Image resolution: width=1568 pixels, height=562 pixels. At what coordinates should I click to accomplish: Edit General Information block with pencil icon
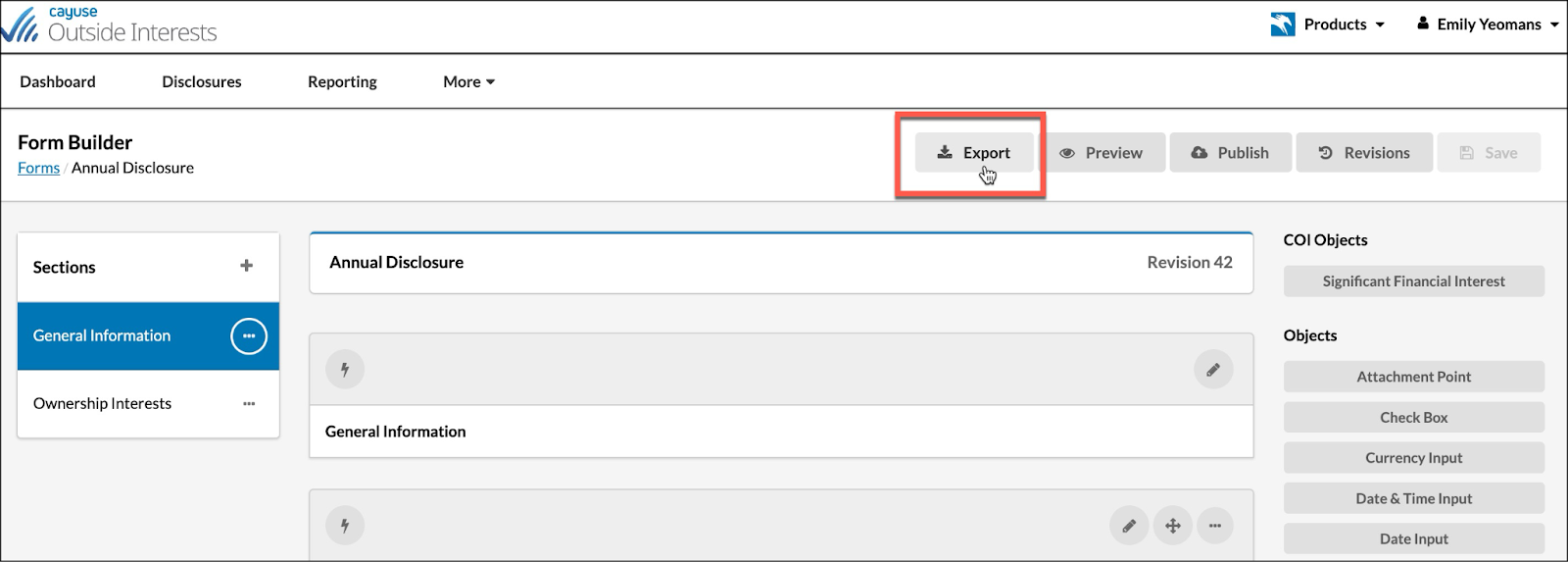(x=1213, y=370)
